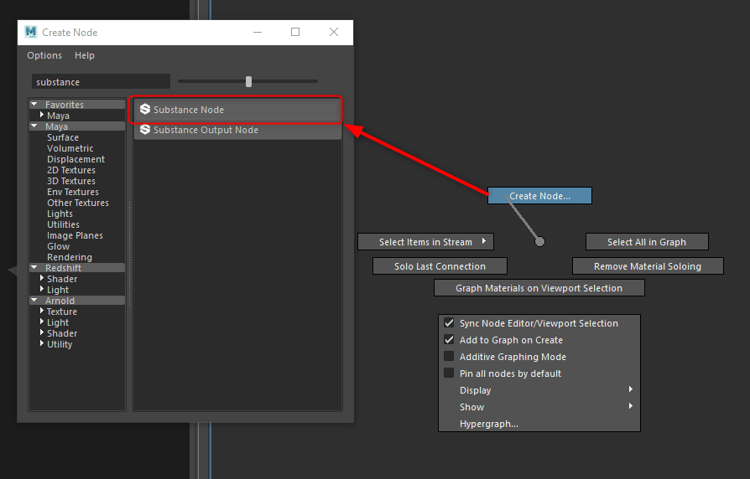Collapse the Arnold category

[34, 300]
